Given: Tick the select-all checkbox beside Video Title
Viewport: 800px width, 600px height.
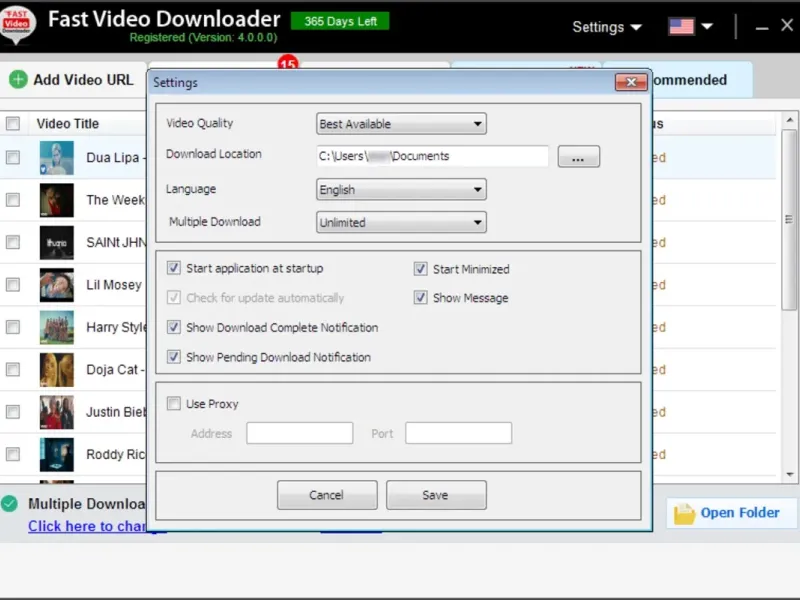Looking at the screenshot, I should coord(13,123).
